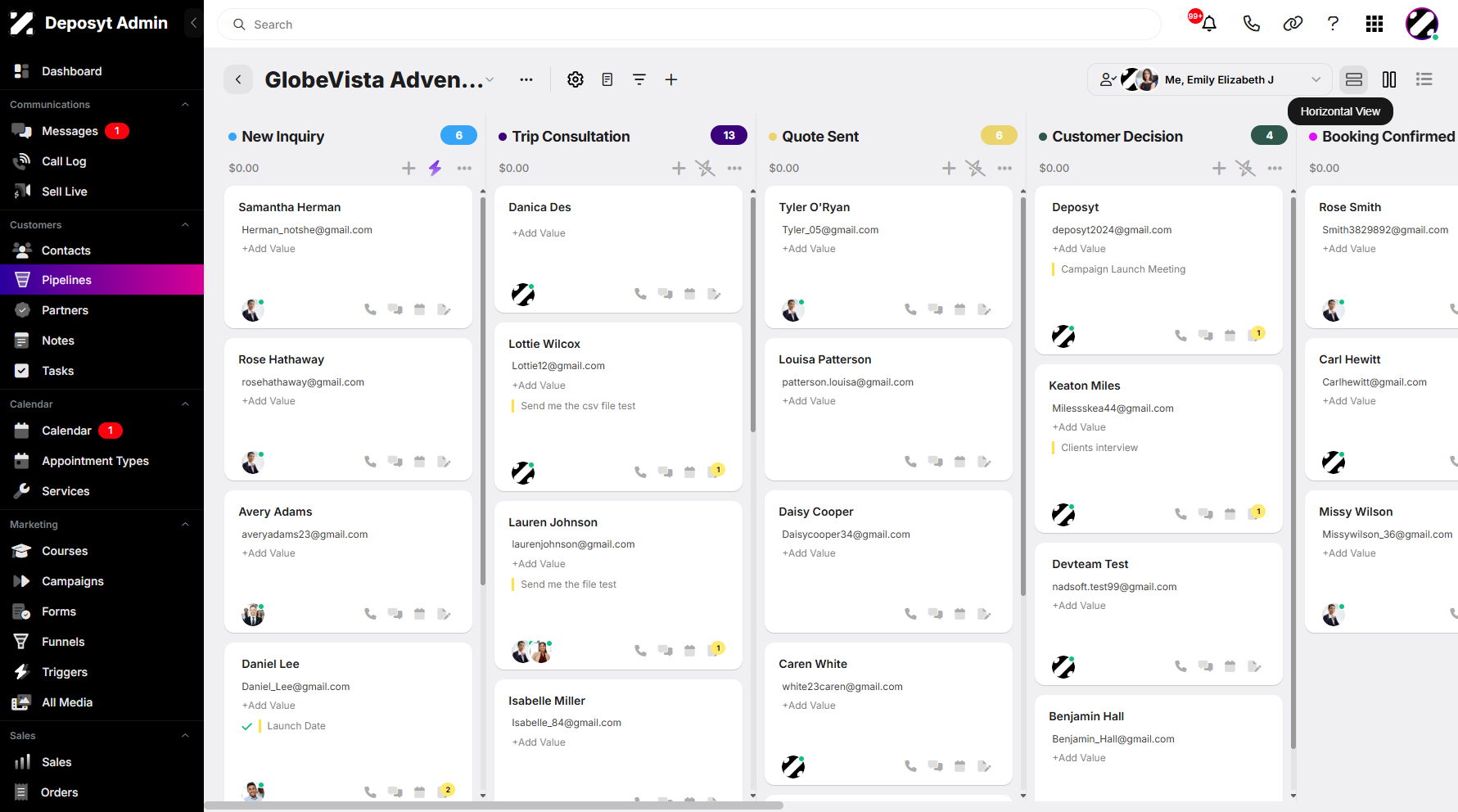Collapse the Deposyt Admin sidebar
This screenshot has width=1458, height=812.
pos(194,23)
